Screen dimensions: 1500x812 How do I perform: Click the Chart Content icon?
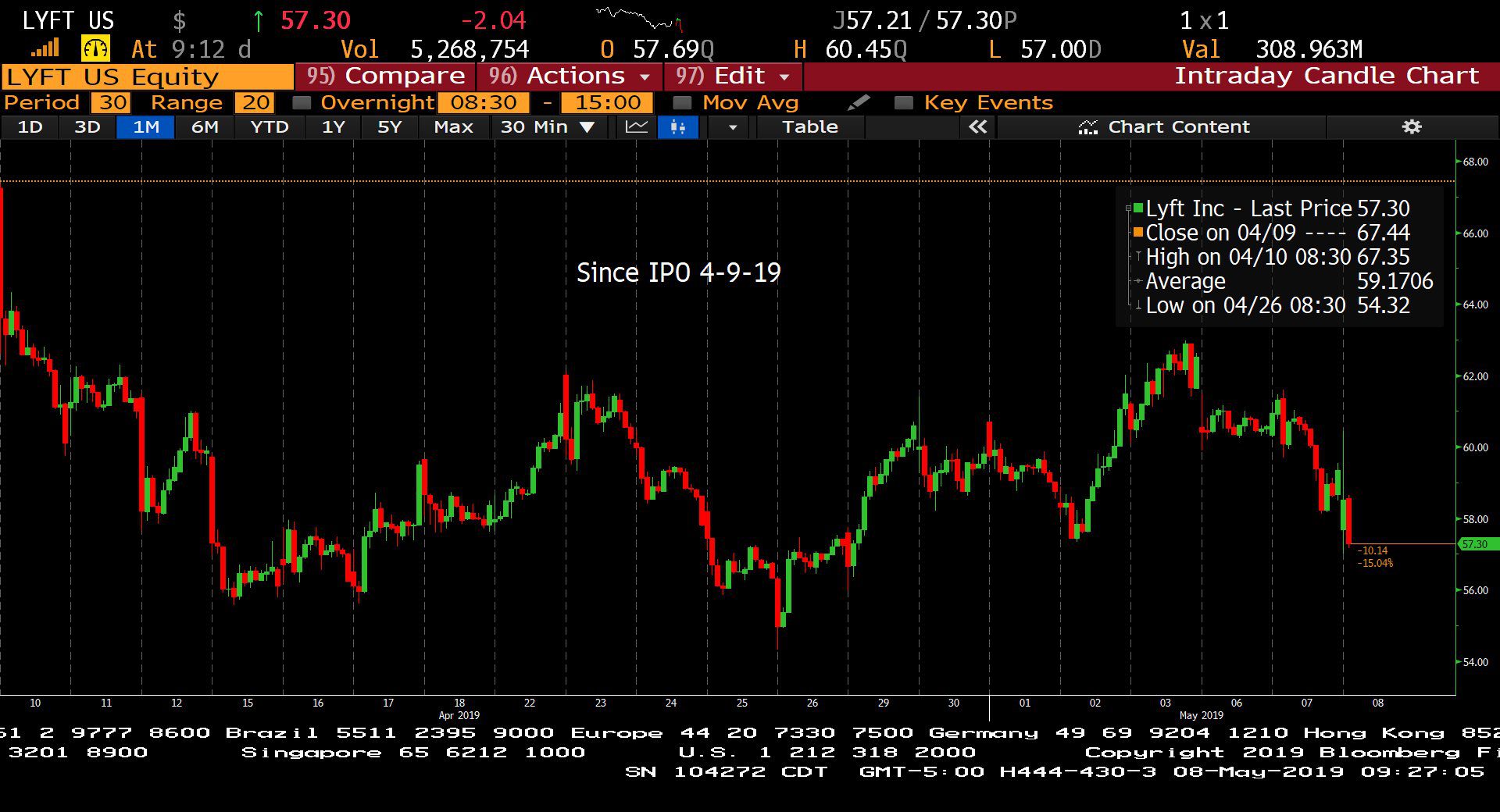click(x=1087, y=127)
